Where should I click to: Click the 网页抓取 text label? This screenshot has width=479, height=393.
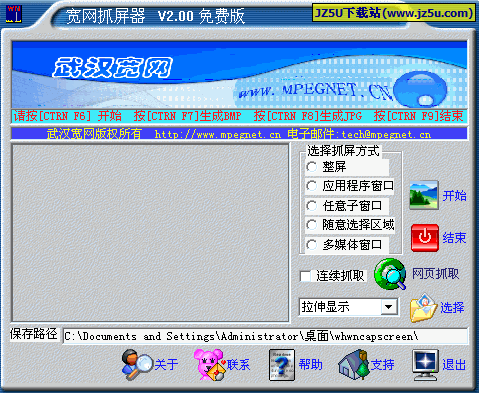tap(436, 274)
